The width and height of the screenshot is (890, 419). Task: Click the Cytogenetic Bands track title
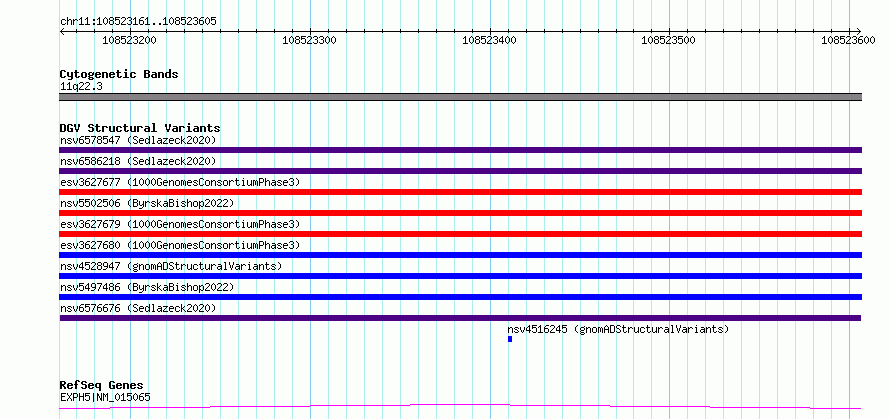pyautogui.click(x=119, y=74)
